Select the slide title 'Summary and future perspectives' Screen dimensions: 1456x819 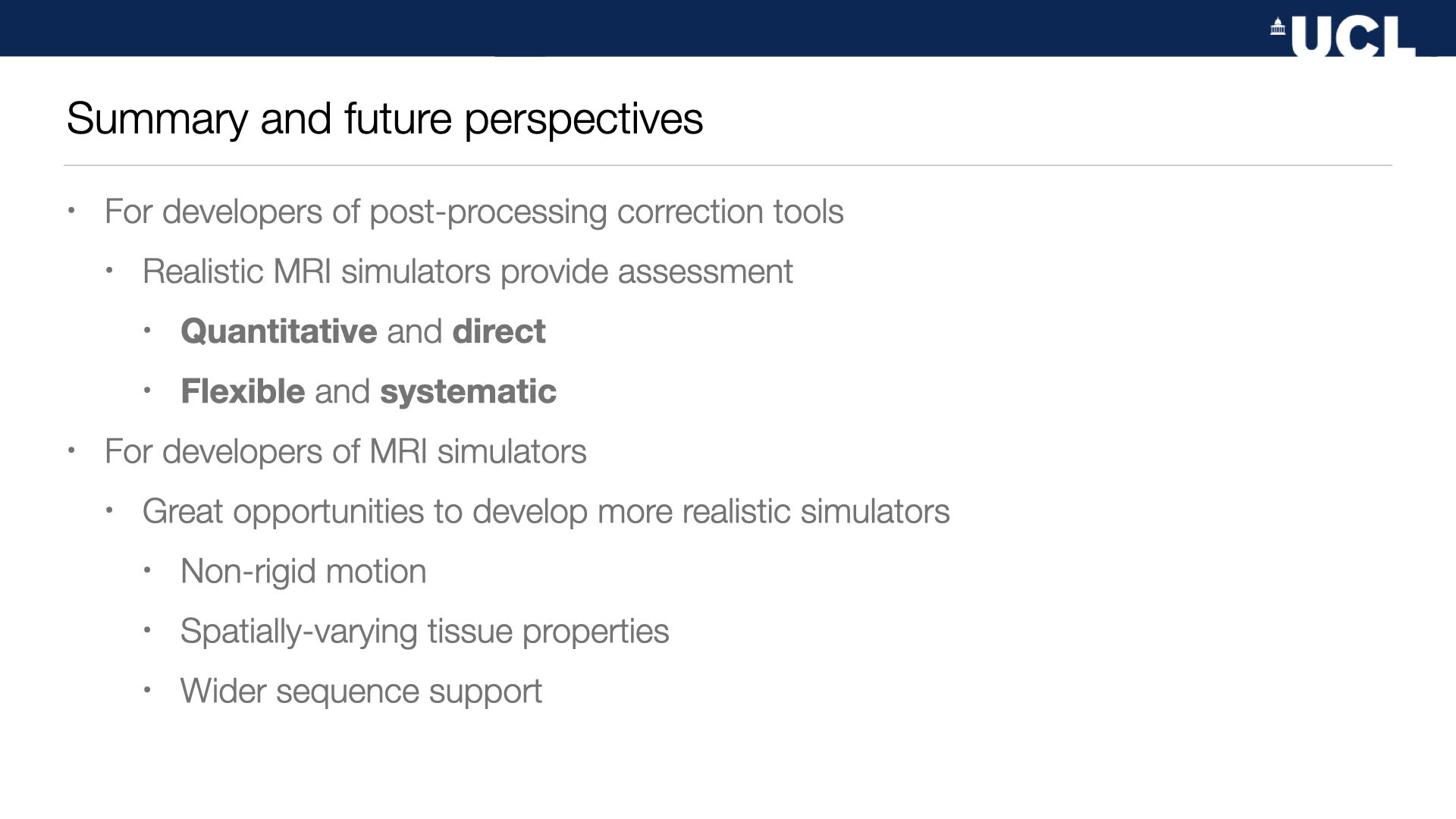(x=384, y=119)
